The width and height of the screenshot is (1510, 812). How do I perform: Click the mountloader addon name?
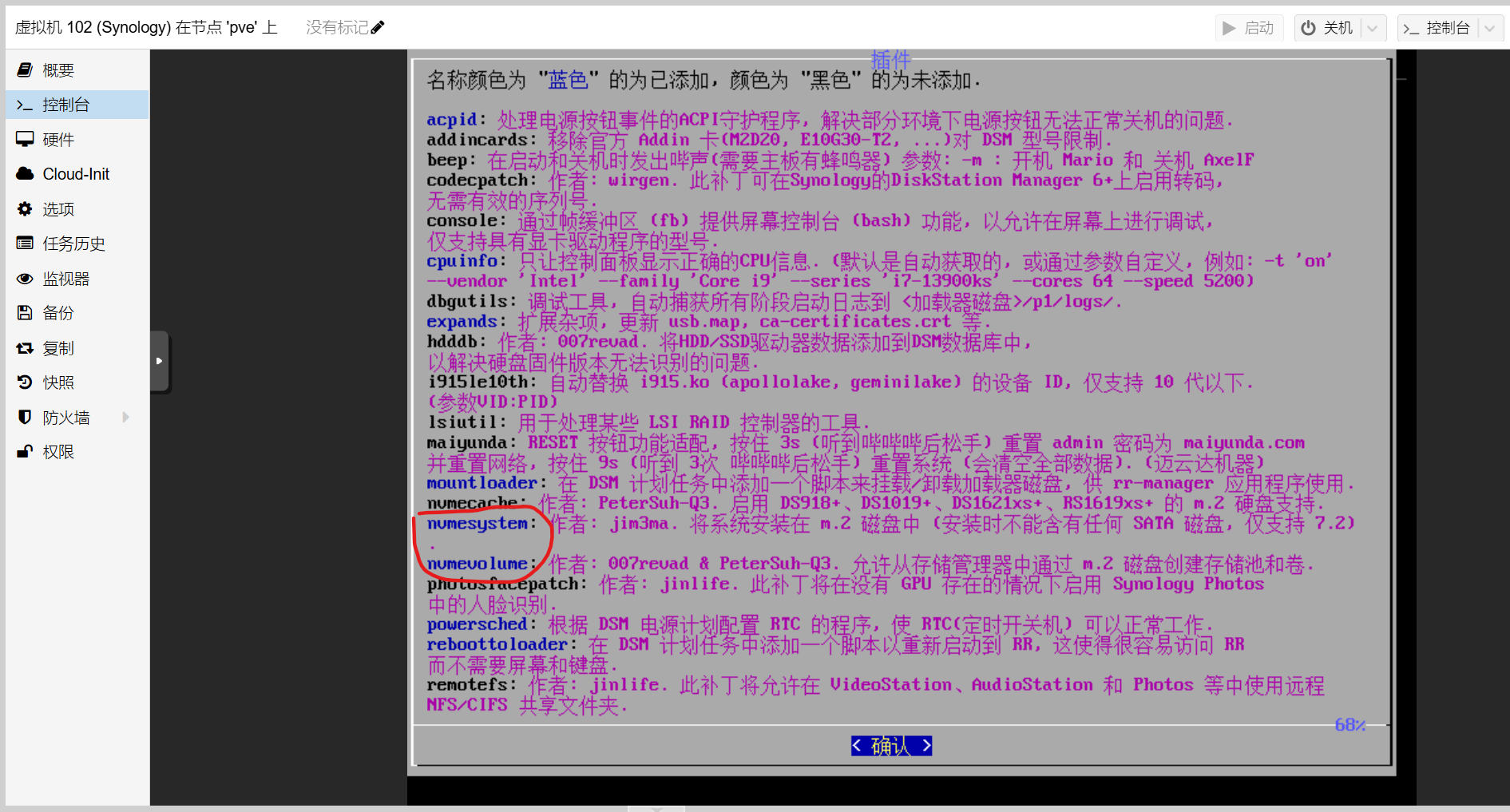pos(482,483)
